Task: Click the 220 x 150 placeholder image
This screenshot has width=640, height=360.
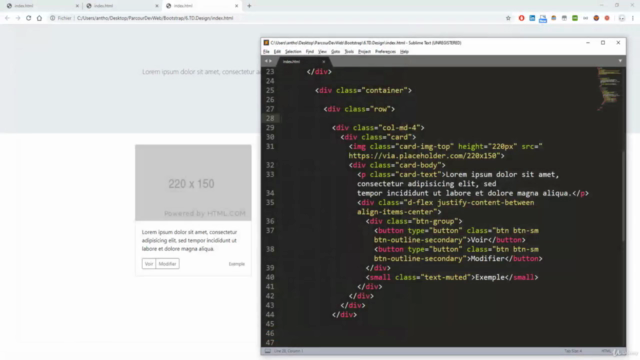Action: point(193,182)
